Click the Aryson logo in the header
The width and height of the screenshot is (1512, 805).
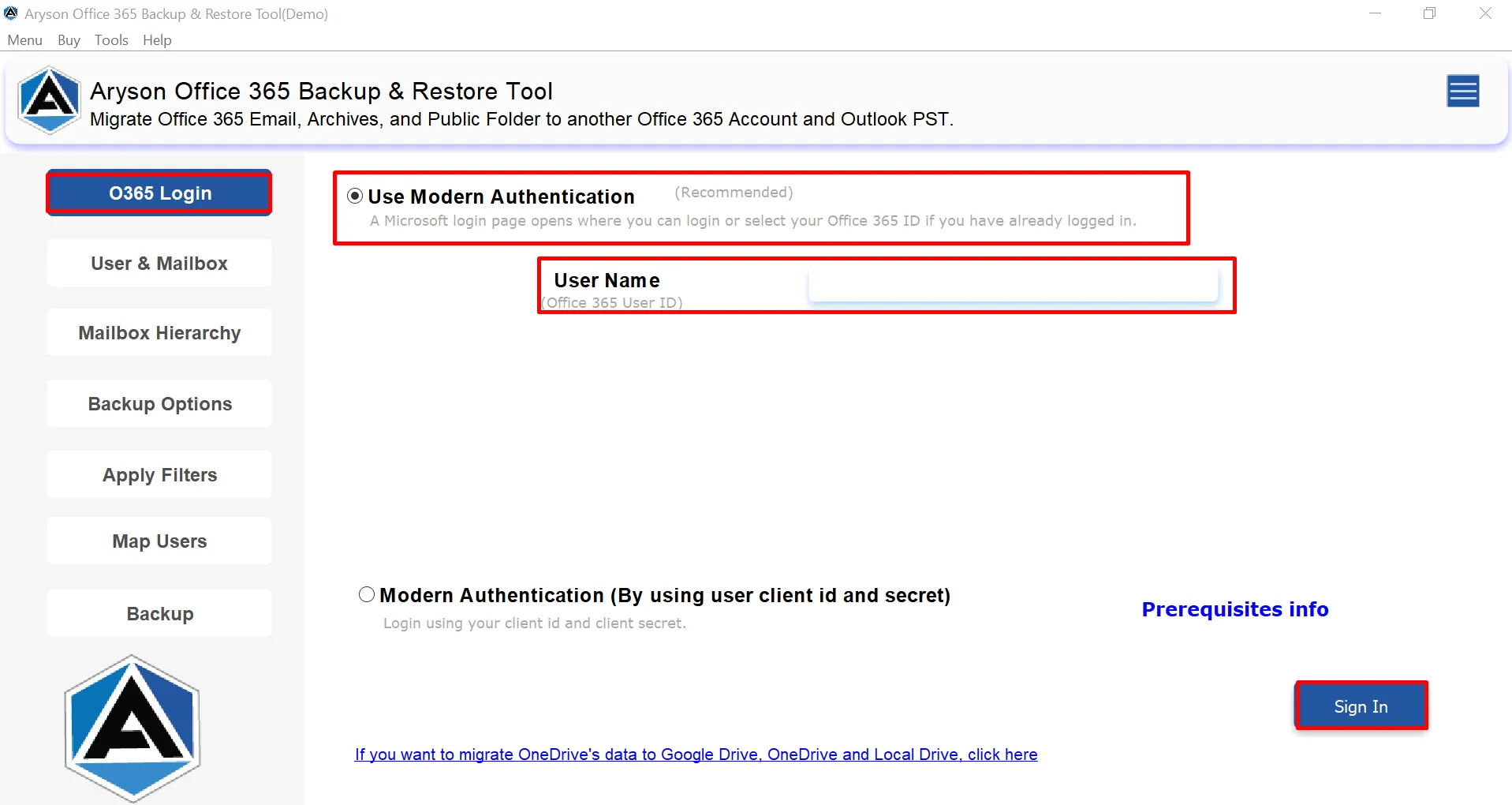(x=49, y=101)
